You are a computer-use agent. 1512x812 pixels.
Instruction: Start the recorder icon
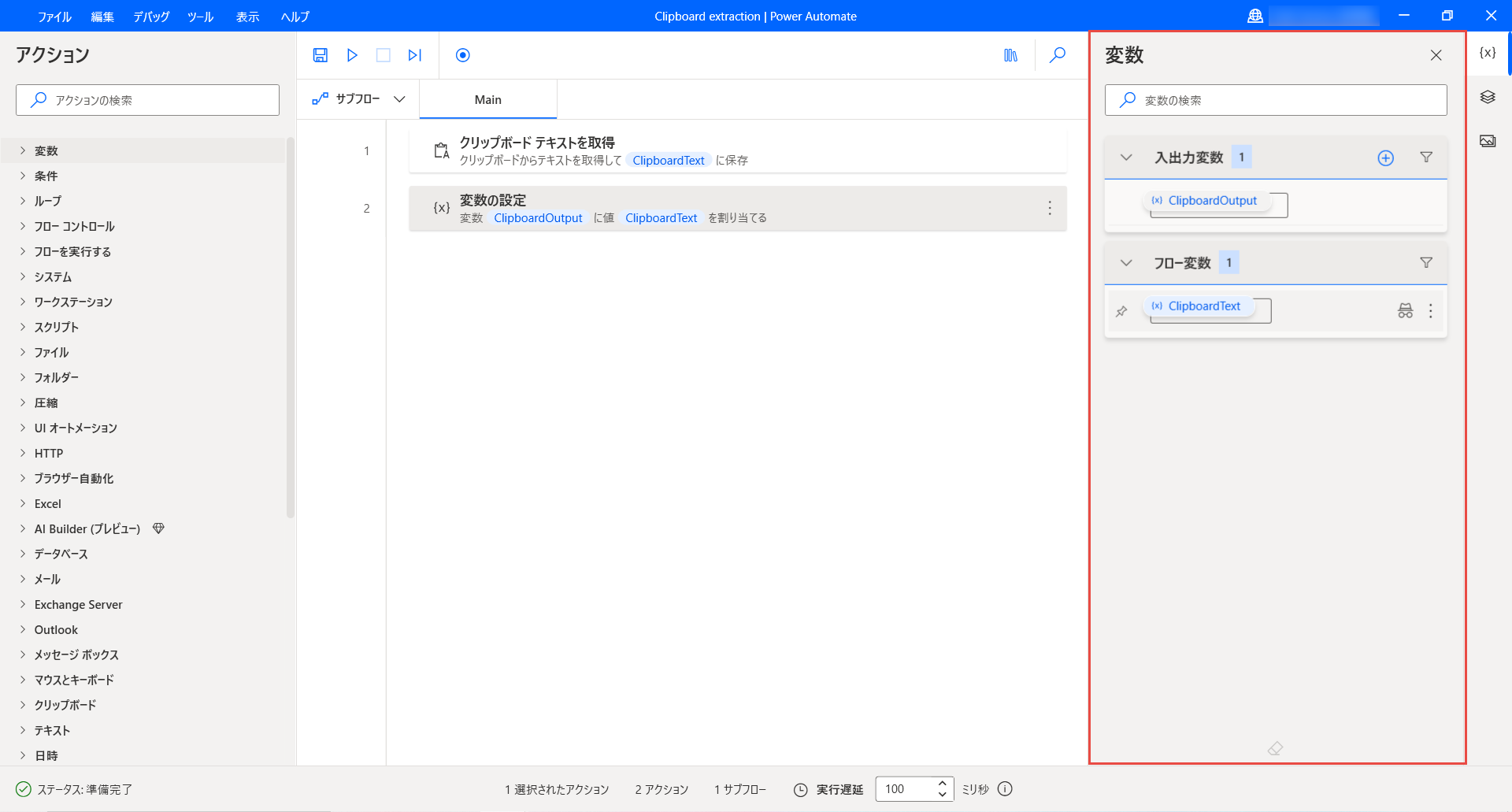(463, 55)
